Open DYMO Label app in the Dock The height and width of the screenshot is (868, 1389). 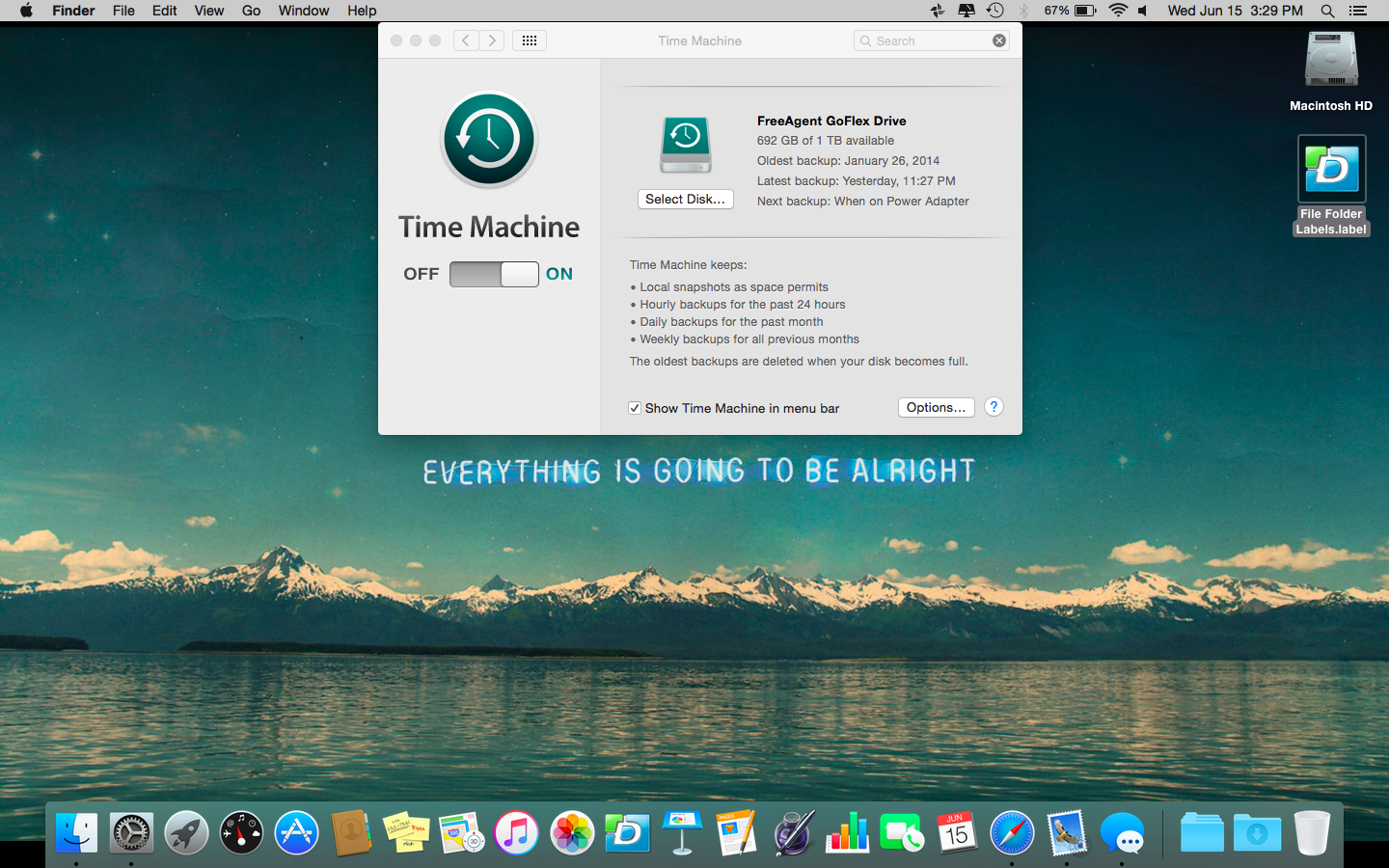coord(627,831)
